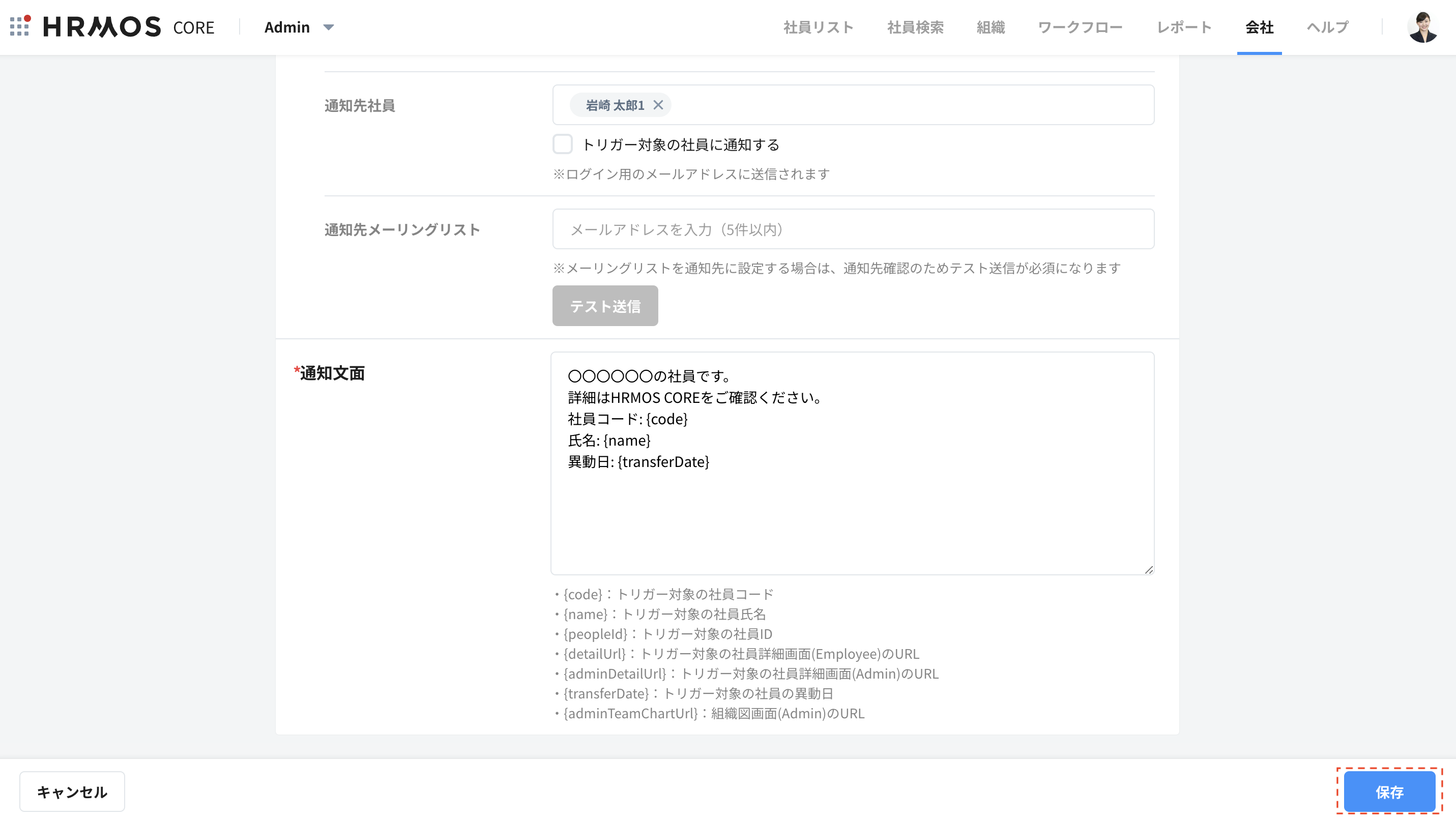Viewport: 1456px width, 818px height.
Task: Click the キャンセル button
Action: coord(72,792)
